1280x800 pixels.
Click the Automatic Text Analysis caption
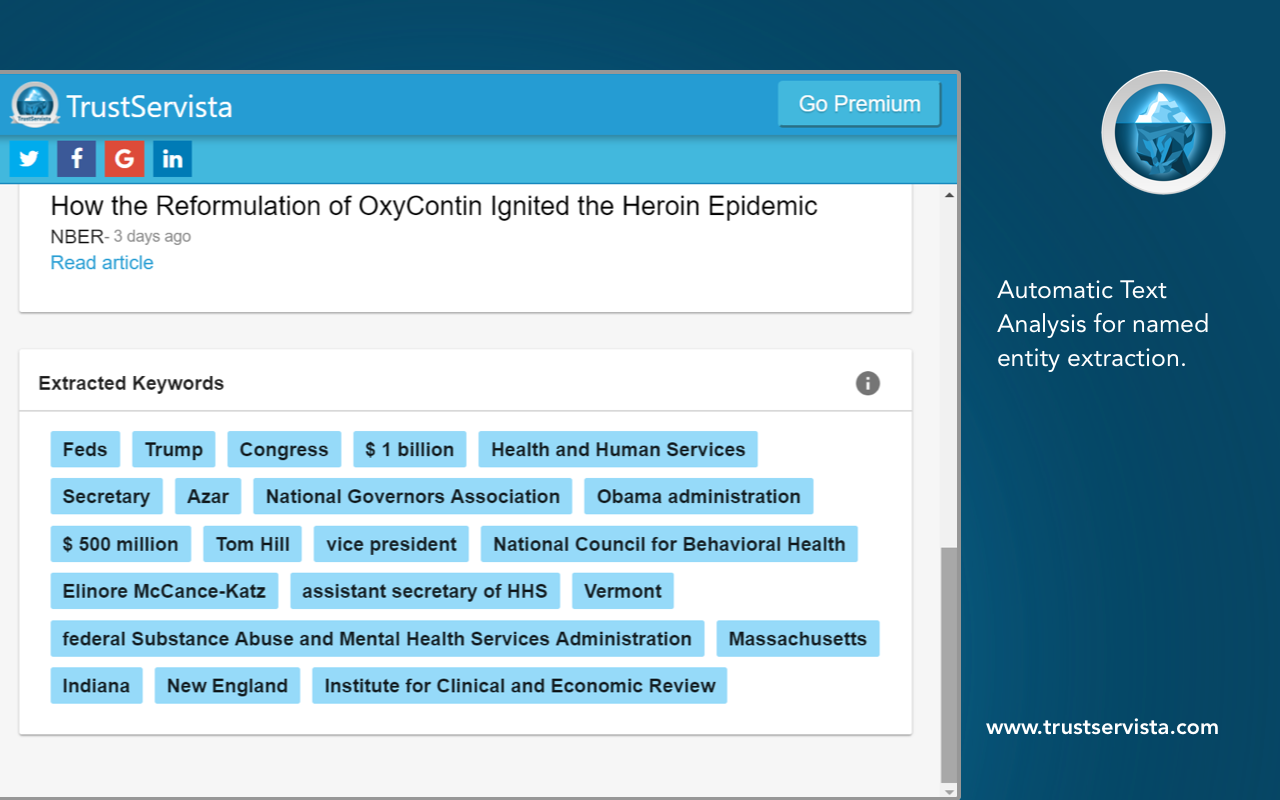tap(1103, 324)
